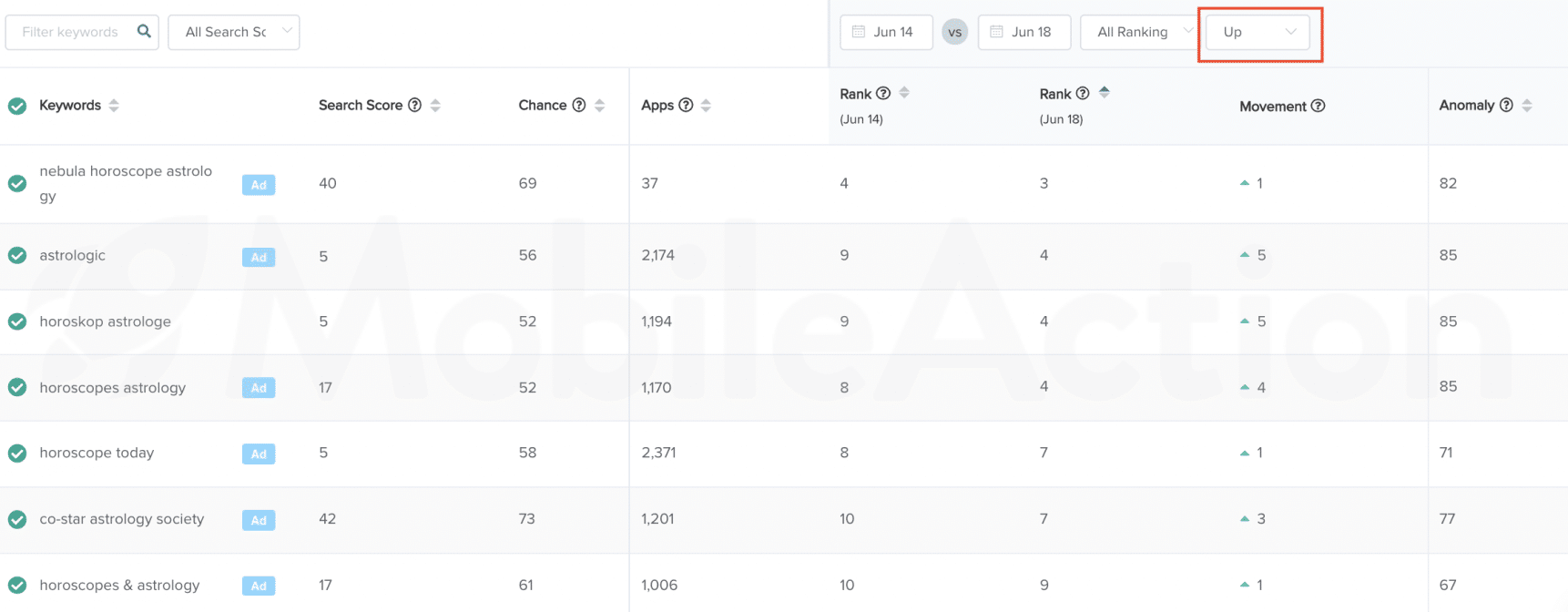The height and width of the screenshot is (612, 1568).
Task: Open the Jun 14 date picker
Action: [x=886, y=32]
